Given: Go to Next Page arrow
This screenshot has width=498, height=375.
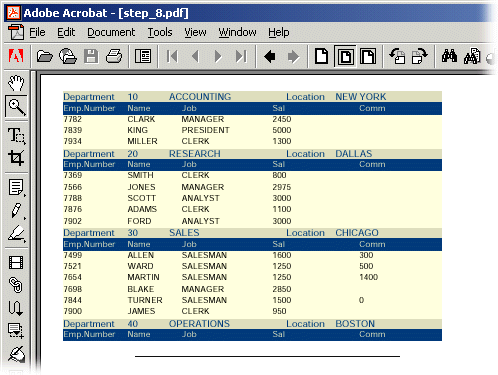Looking at the screenshot, I should 218,56.
